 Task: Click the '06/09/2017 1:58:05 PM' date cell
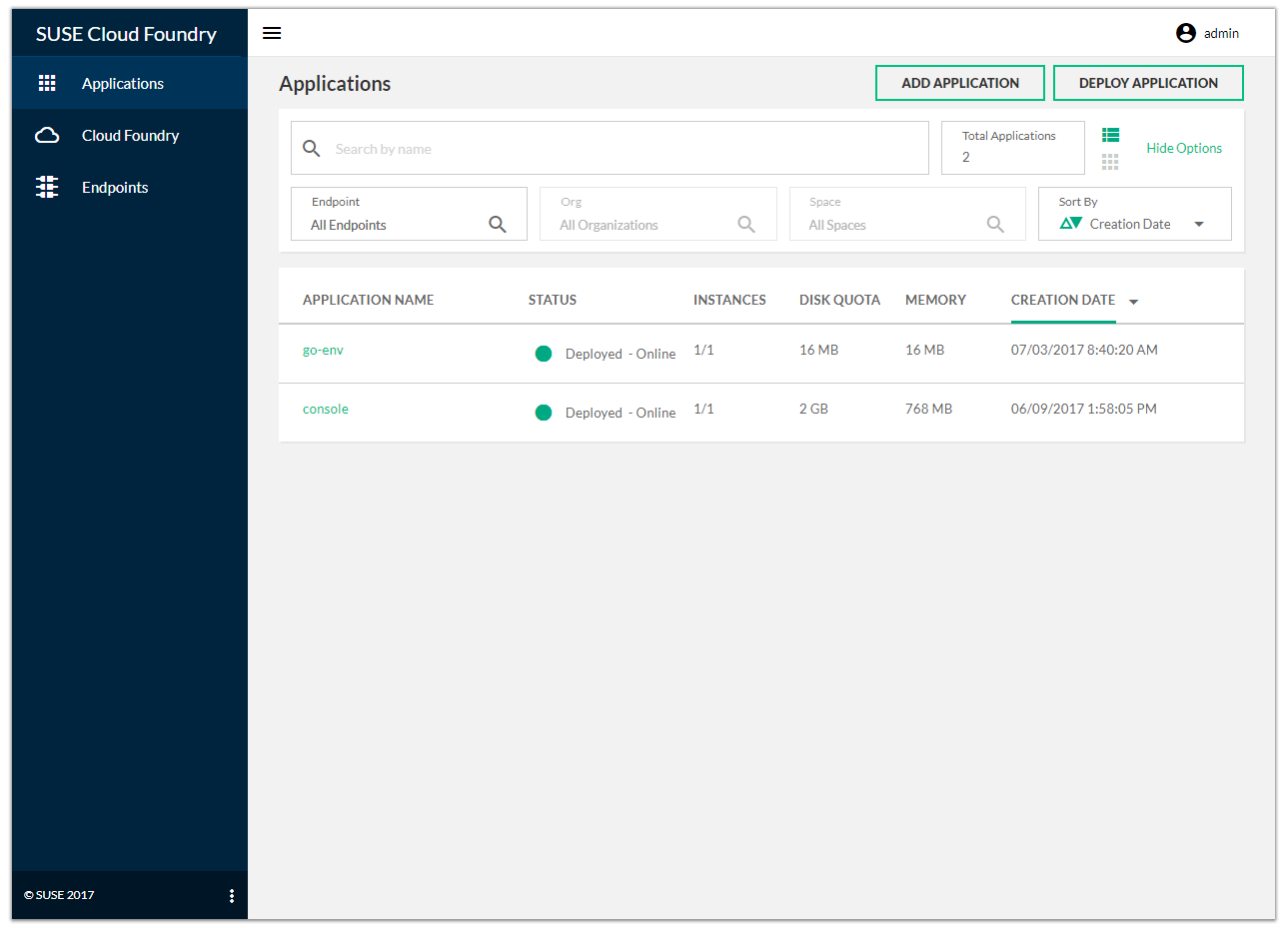pos(1084,409)
